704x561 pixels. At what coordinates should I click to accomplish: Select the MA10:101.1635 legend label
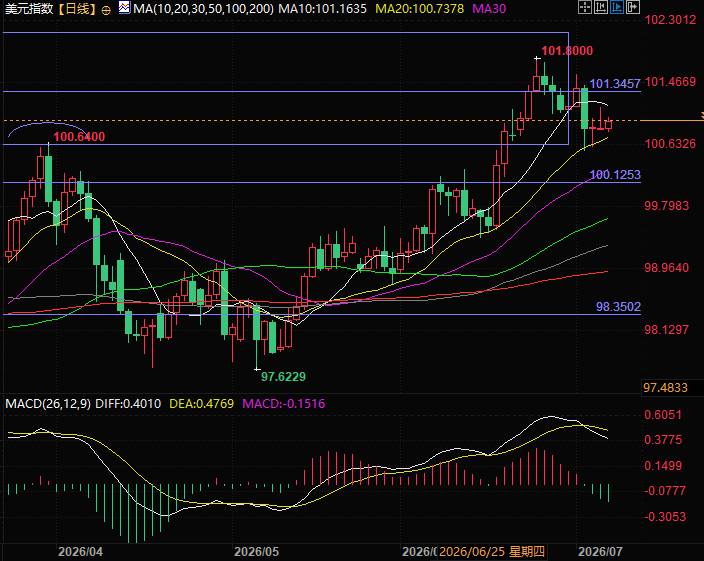(x=322, y=9)
